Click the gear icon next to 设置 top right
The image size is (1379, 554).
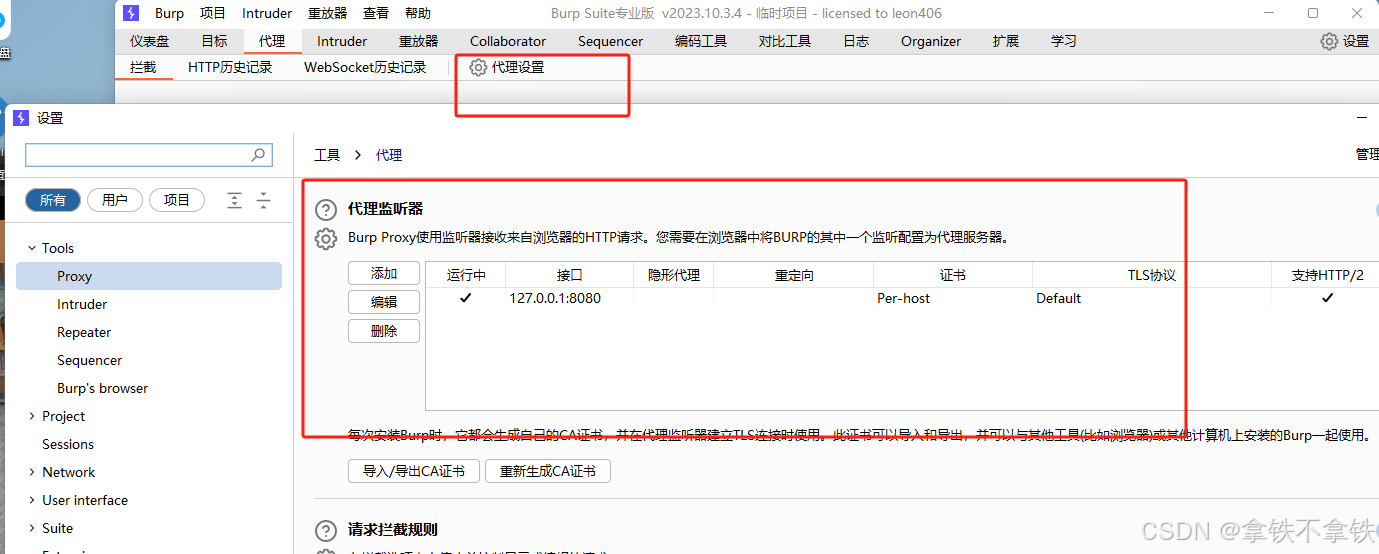pyautogui.click(x=1329, y=41)
